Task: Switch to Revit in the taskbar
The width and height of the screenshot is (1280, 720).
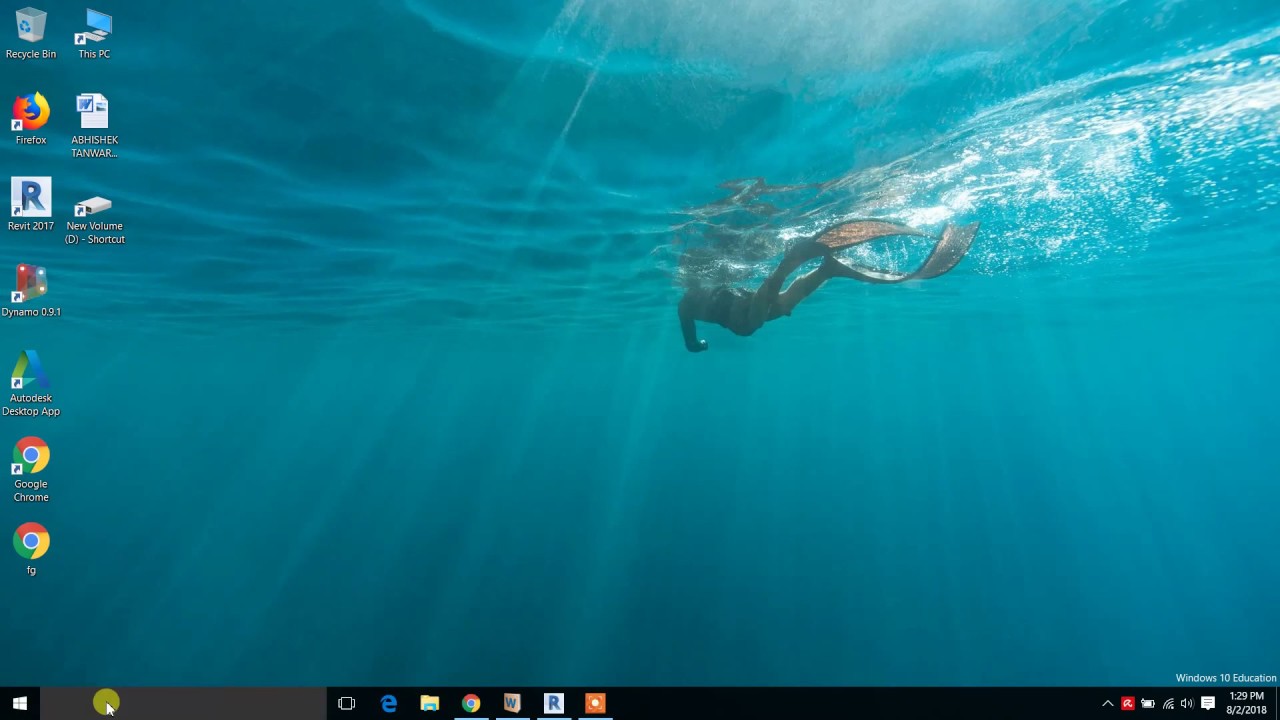Action: click(x=553, y=703)
